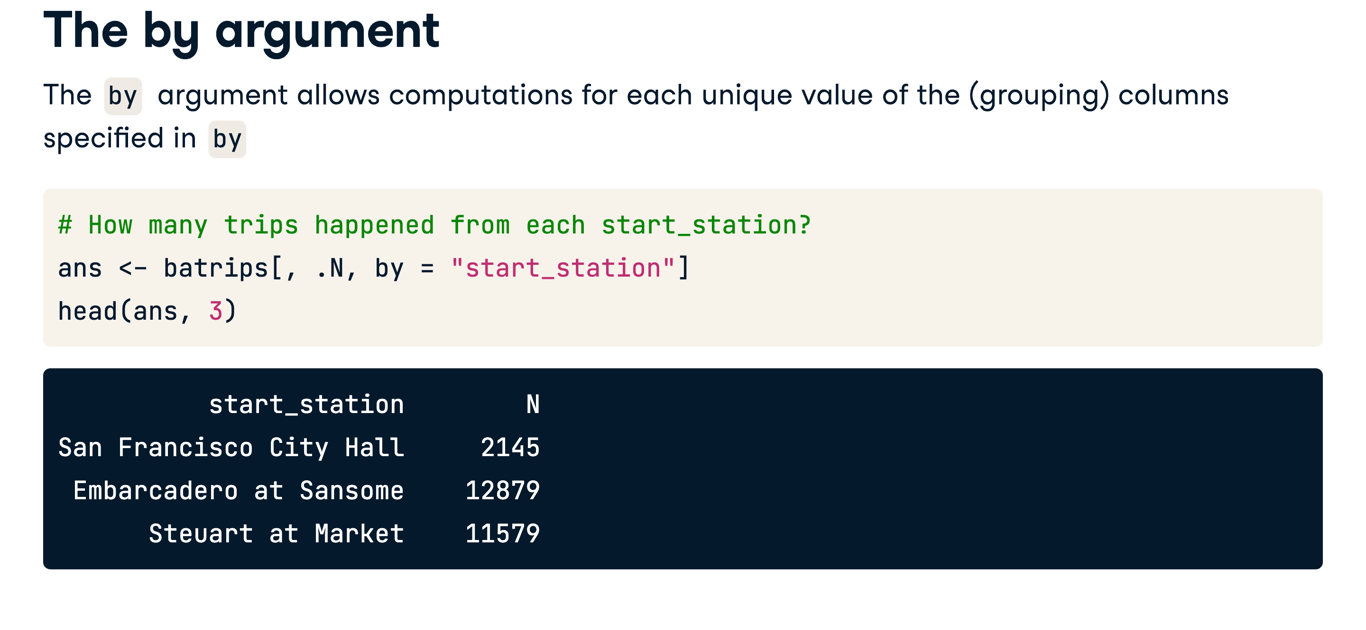Viewport: 1366px width, 630px height.
Task: Click the phrase 'specified in' in the description
Action: pyautogui.click(x=120, y=139)
